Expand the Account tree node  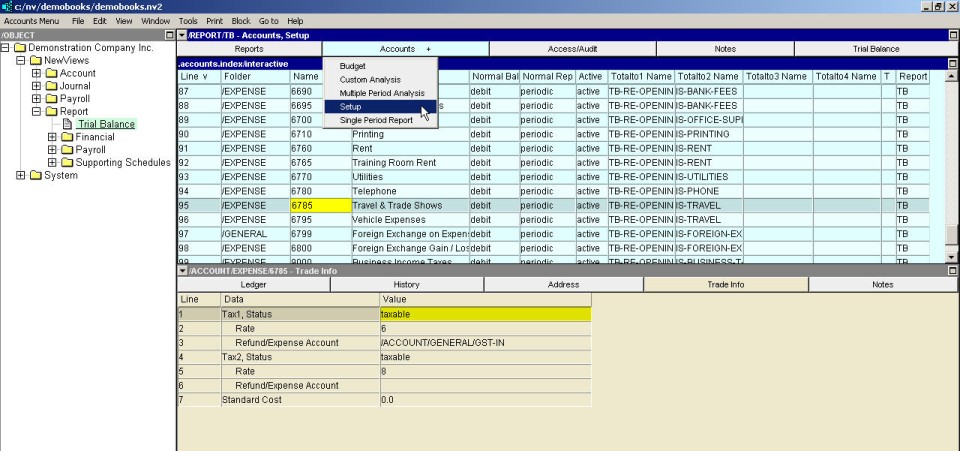(x=37, y=73)
